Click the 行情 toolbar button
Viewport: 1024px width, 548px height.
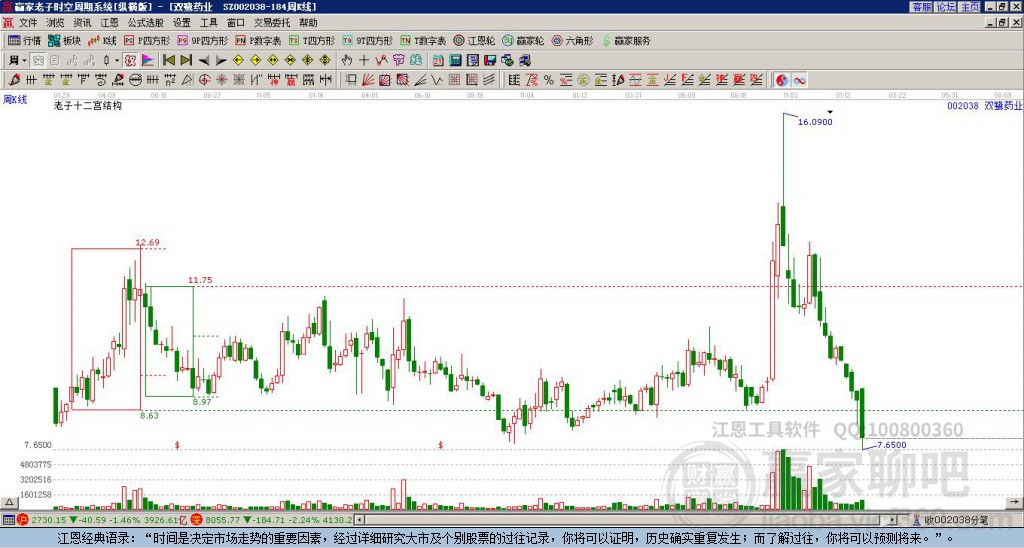coord(25,40)
